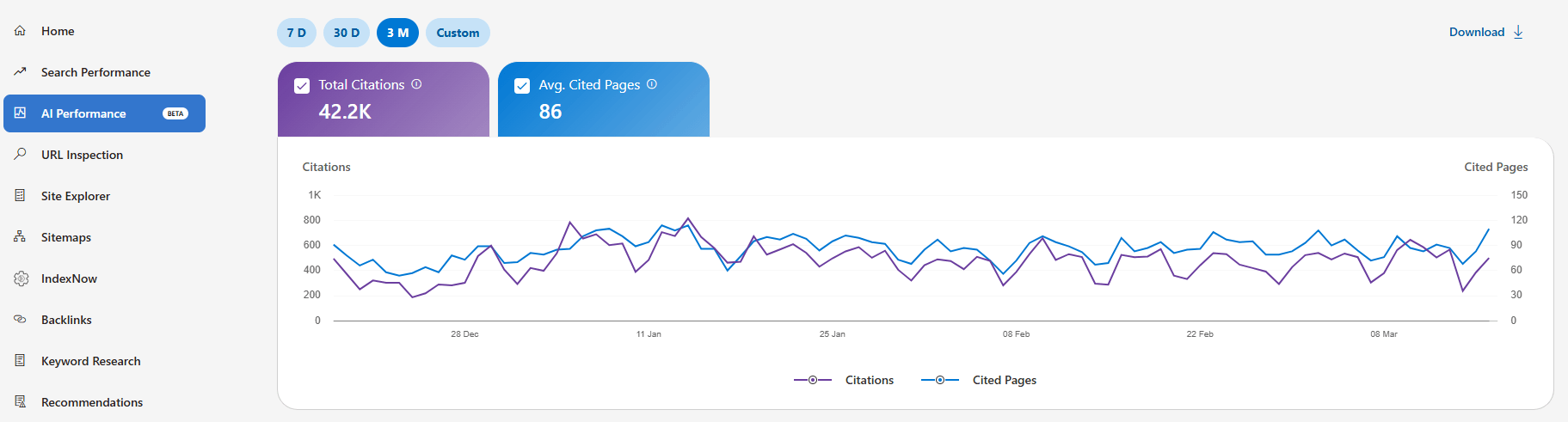Click the Keyword Research icon
Viewport: 1568px width, 422px height.
click(20, 361)
